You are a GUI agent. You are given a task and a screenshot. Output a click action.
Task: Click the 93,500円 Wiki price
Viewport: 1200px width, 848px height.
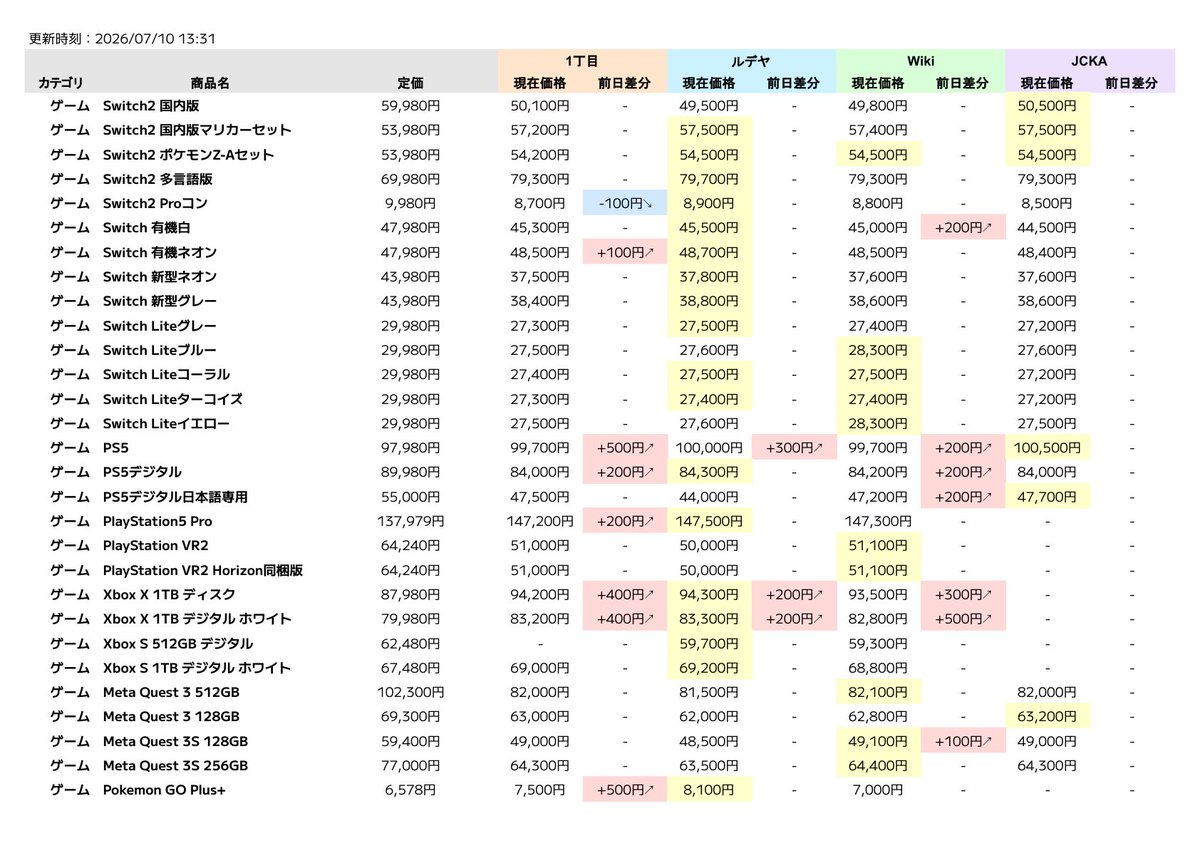point(878,595)
